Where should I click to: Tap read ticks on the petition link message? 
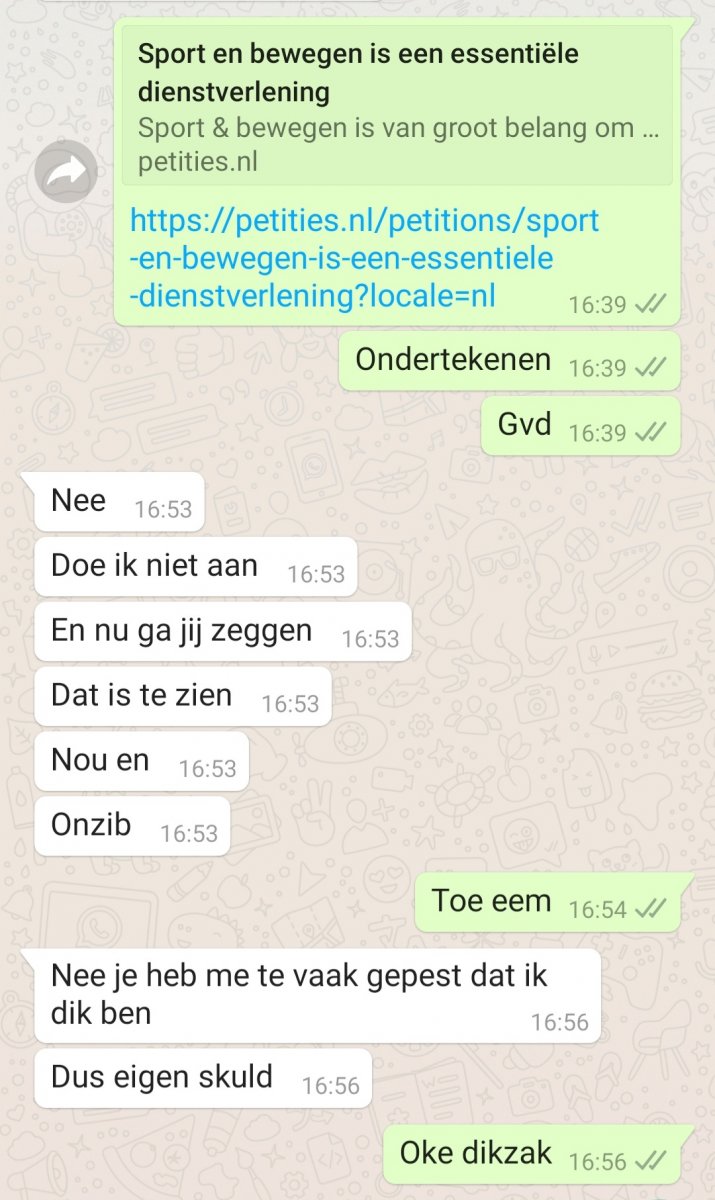click(x=650, y=304)
